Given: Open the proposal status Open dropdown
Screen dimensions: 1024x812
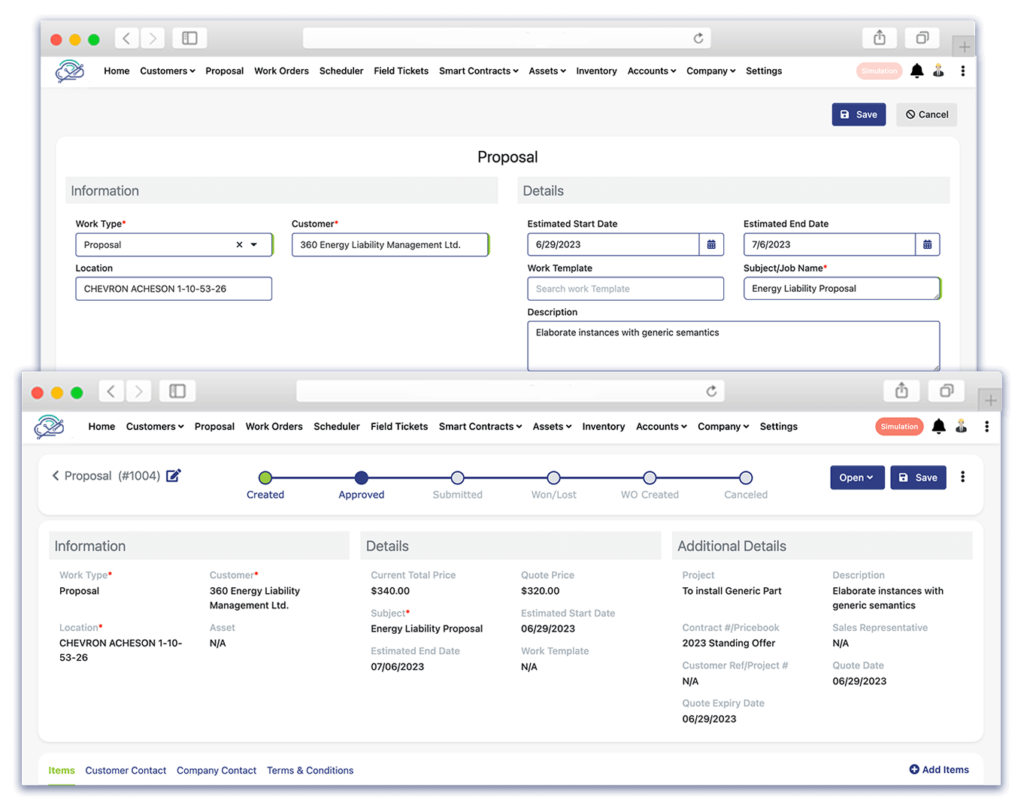Looking at the screenshot, I should 856,477.
